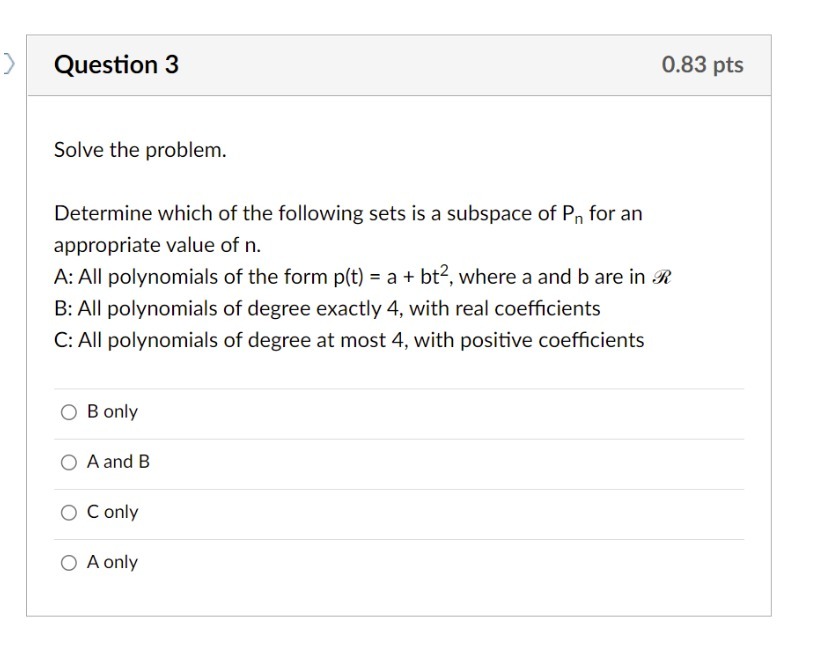The image size is (826, 670).
Task: Select the 'A only' radio button
Action: (x=68, y=562)
